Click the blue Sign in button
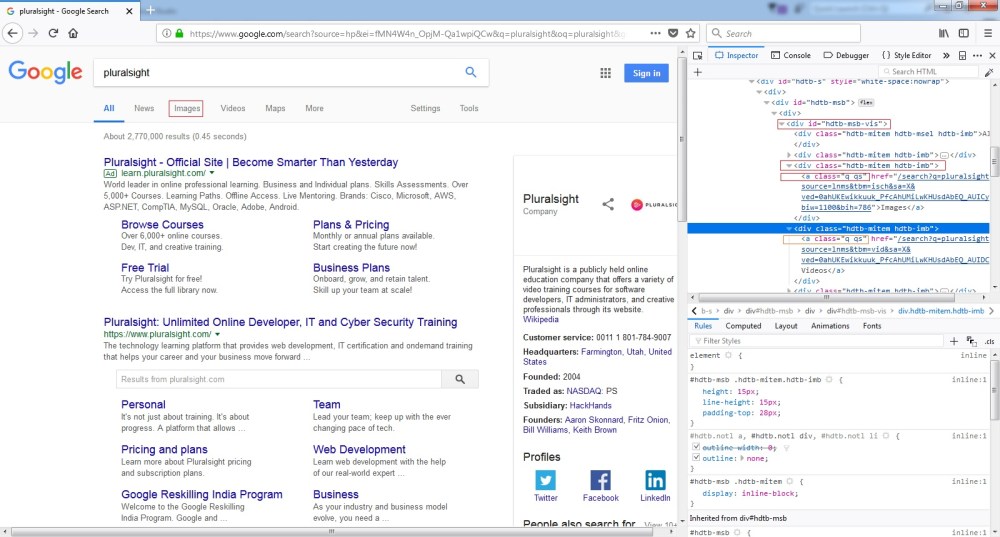This screenshot has width=1000, height=537. 646,73
